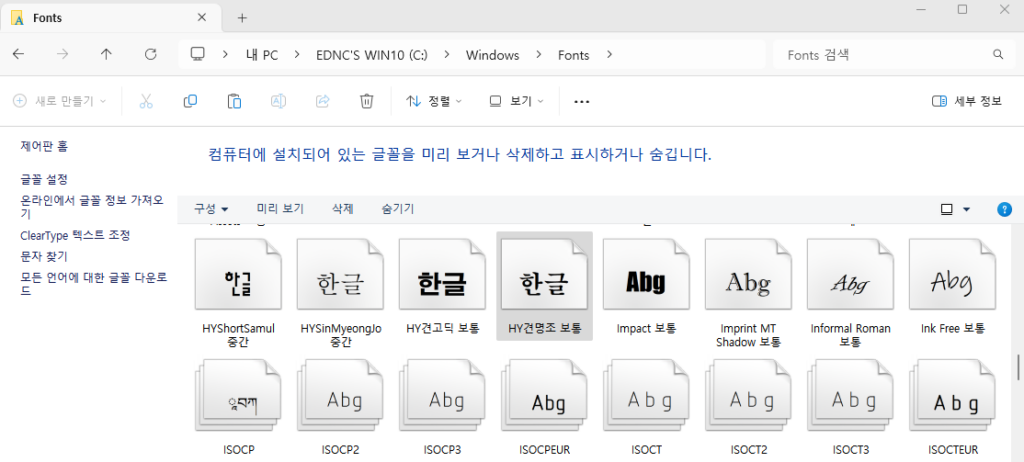Select the ISOCP2 font family
The height and width of the screenshot is (462, 1024).
pyautogui.click(x=340, y=405)
